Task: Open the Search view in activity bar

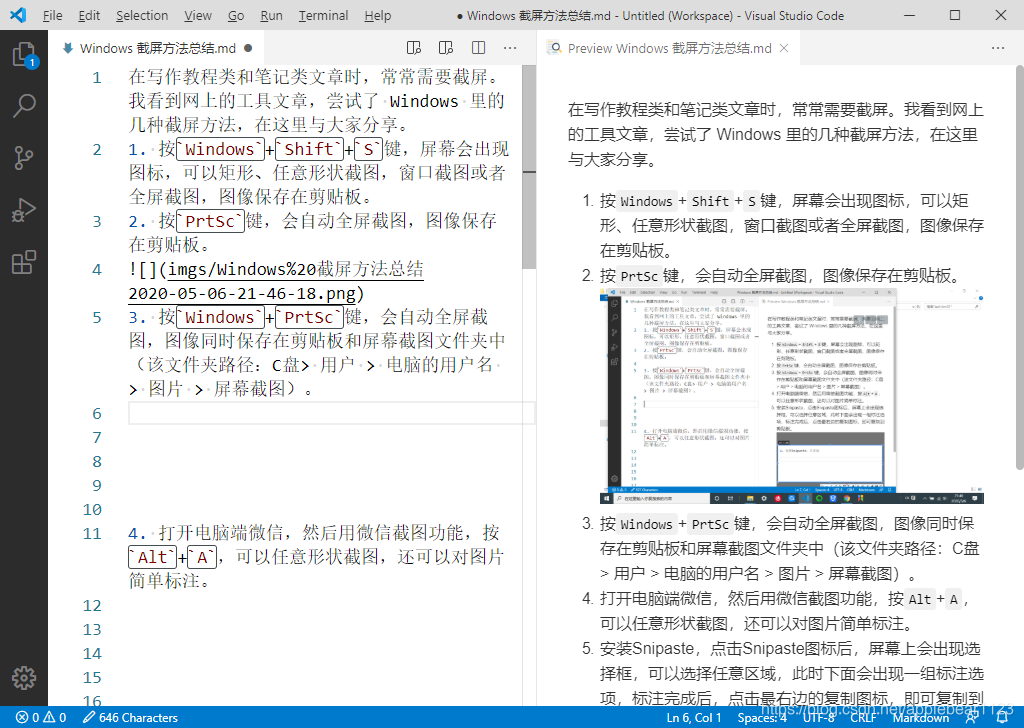Action: point(24,105)
